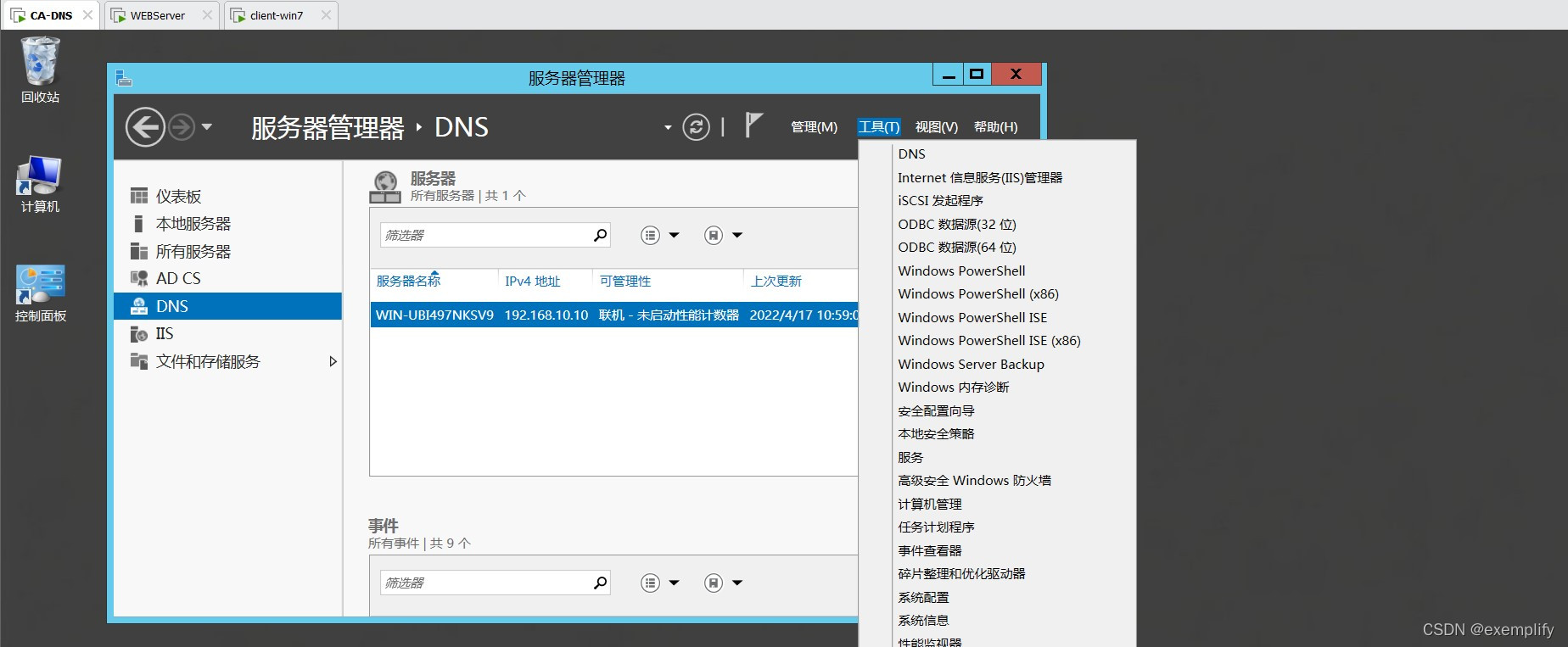This screenshot has width=1568, height=647.
Task: Open Windows 内存诊断
Action: (954, 387)
